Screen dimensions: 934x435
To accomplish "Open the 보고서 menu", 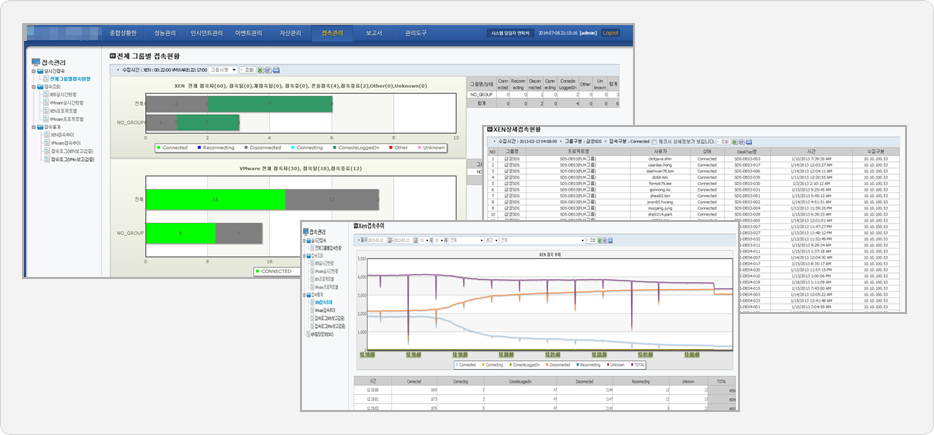I will click(374, 33).
